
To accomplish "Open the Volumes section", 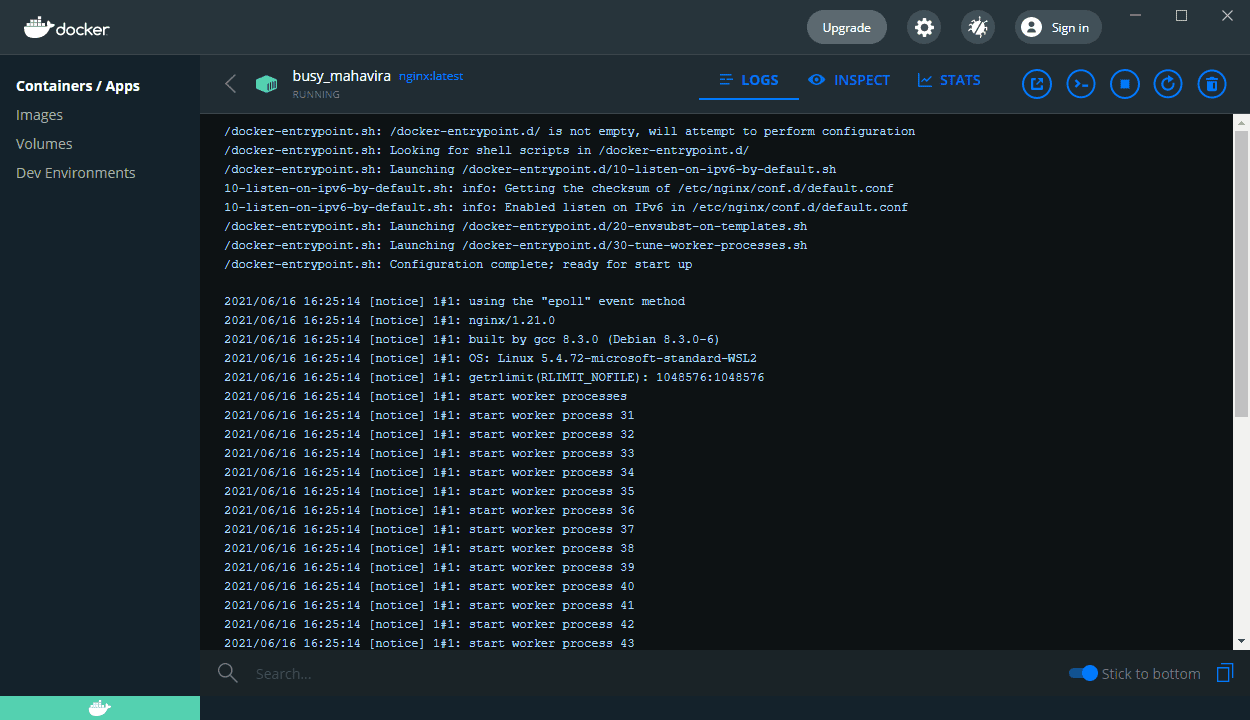I will pyautogui.click(x=44, y=143).
